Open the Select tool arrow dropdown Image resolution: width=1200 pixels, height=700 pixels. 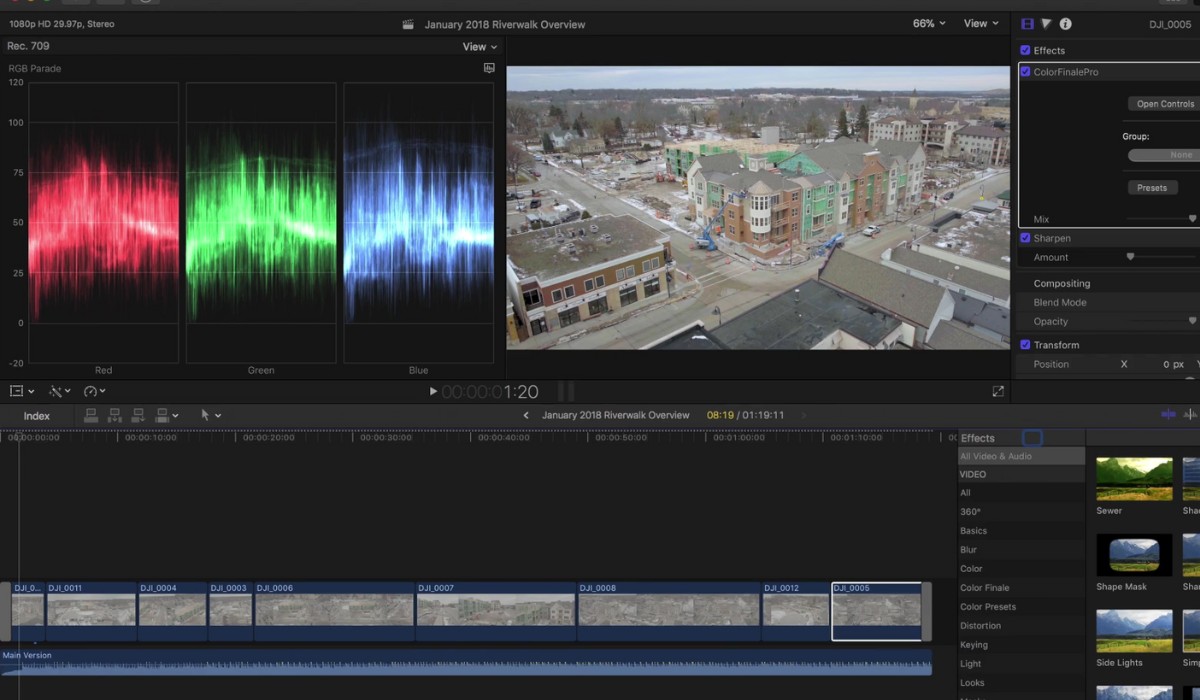pyautogui.click(x=211, y=415)
